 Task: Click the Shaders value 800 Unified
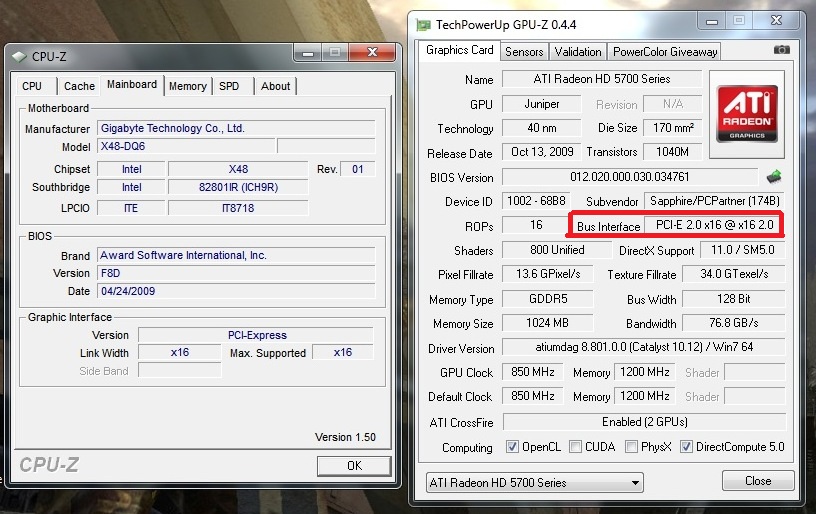[x=557, y=250]
